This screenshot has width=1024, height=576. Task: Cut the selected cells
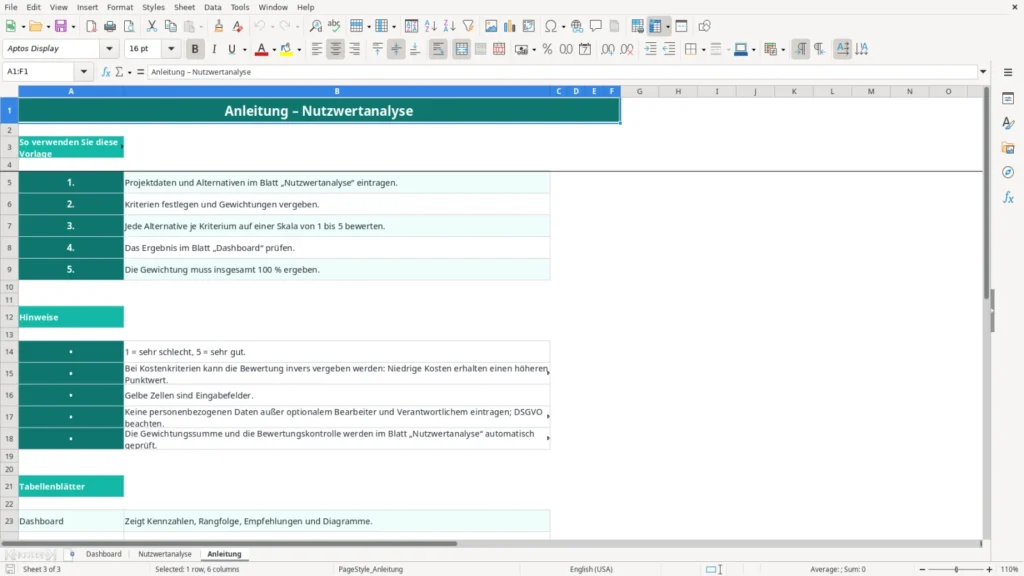point(152,26)
